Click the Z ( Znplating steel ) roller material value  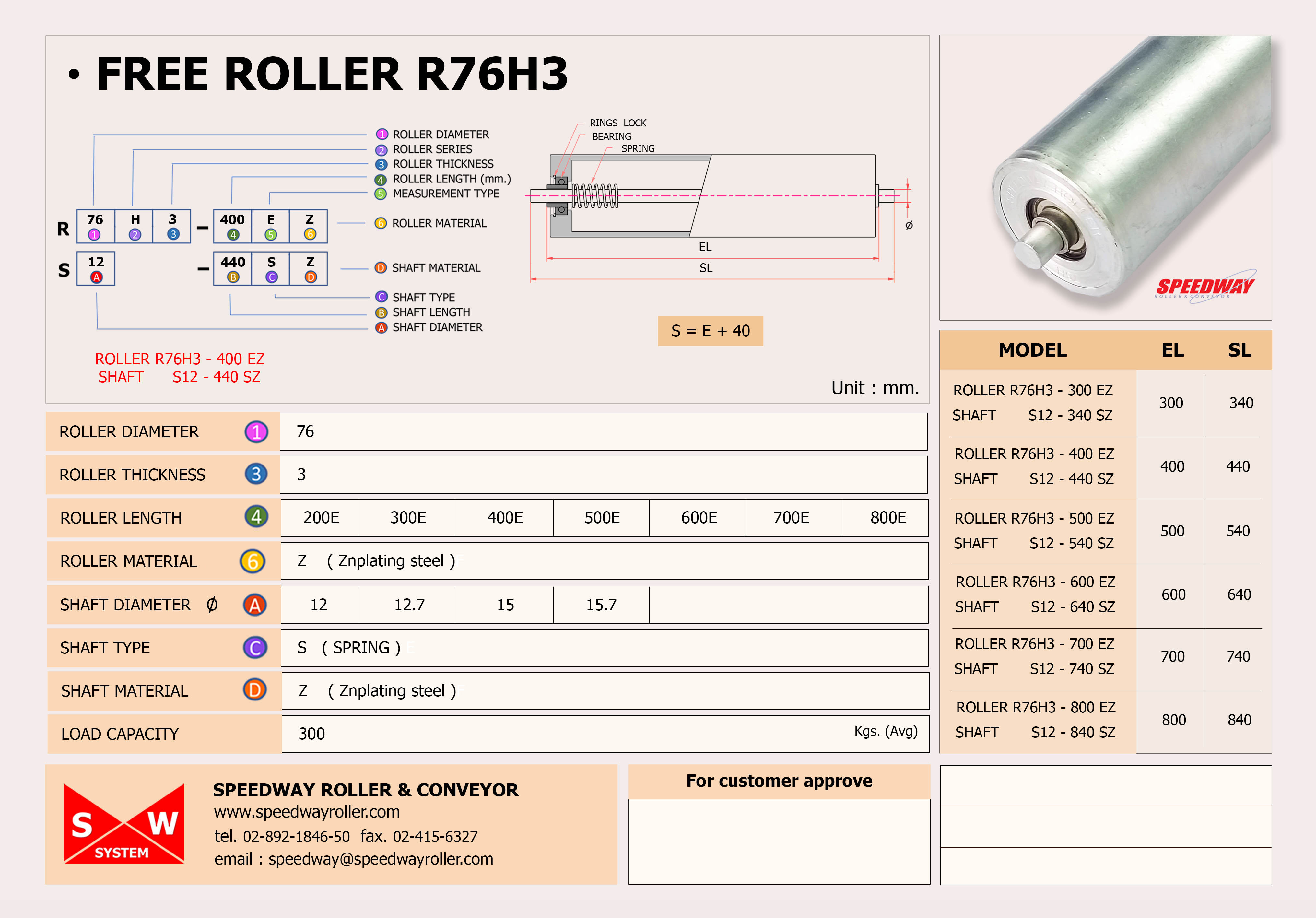377,561
